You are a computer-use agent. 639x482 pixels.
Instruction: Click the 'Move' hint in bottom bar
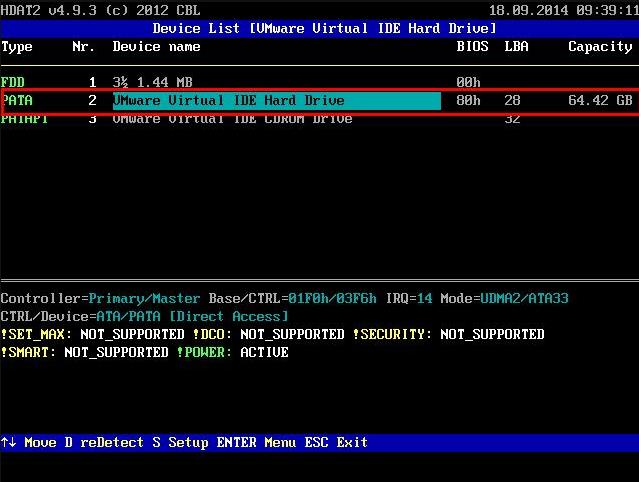(x=40, y=442)
